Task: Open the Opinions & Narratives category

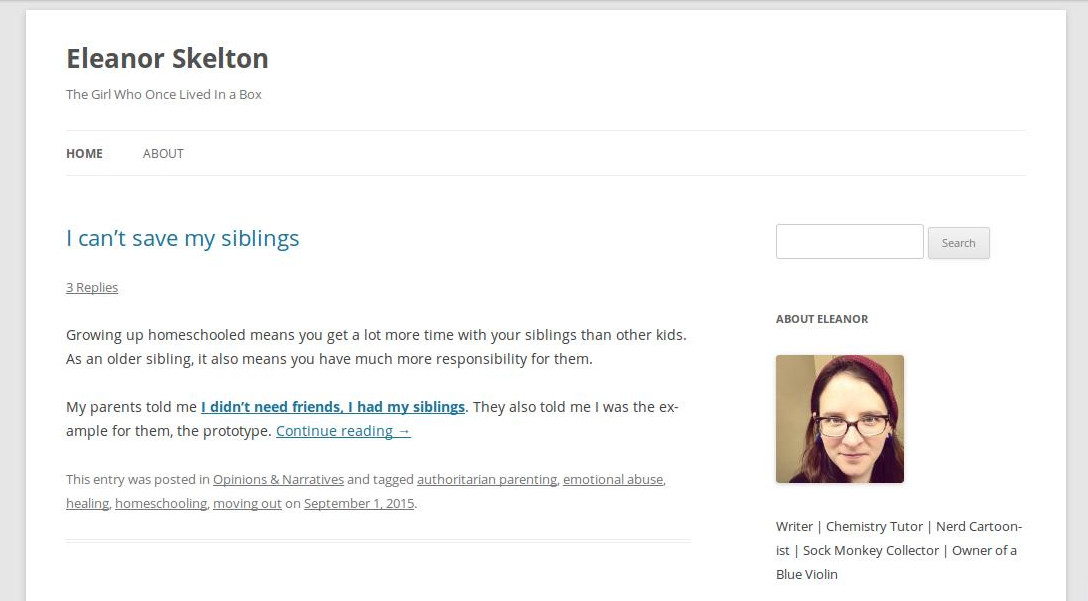Action: pos(278,479)
